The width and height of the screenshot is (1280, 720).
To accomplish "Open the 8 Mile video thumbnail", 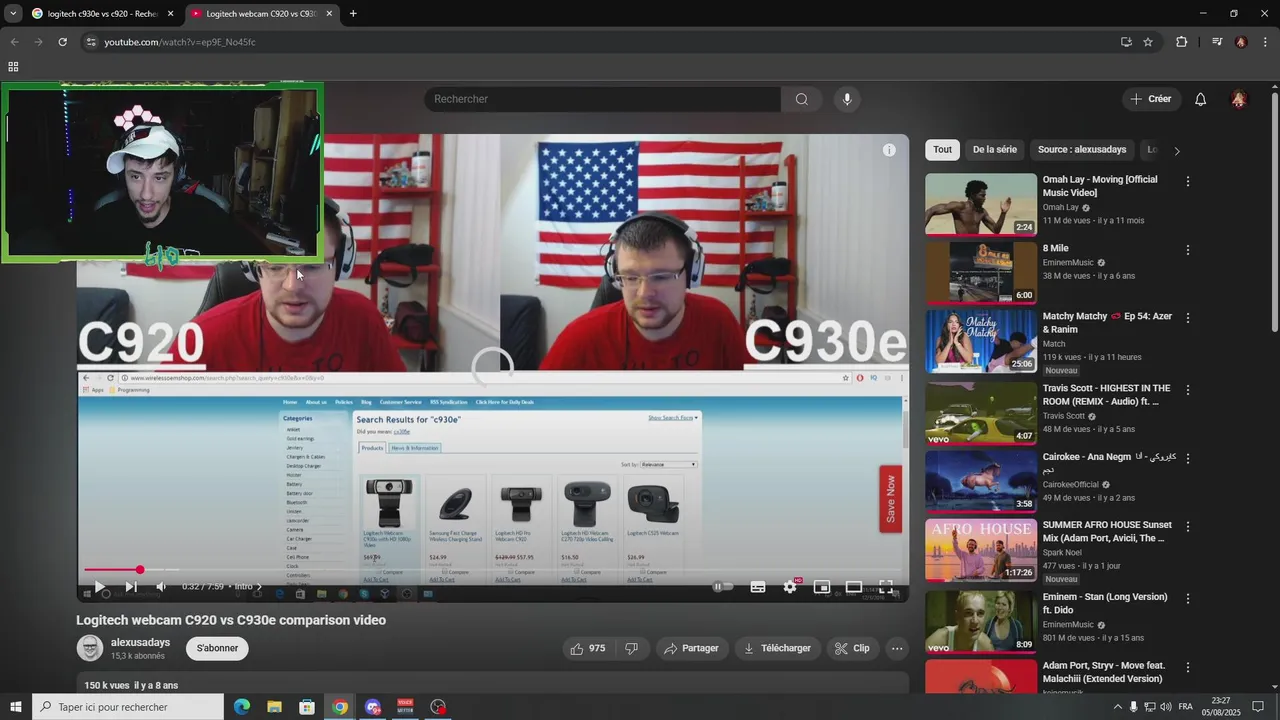I will click(981, 273).
